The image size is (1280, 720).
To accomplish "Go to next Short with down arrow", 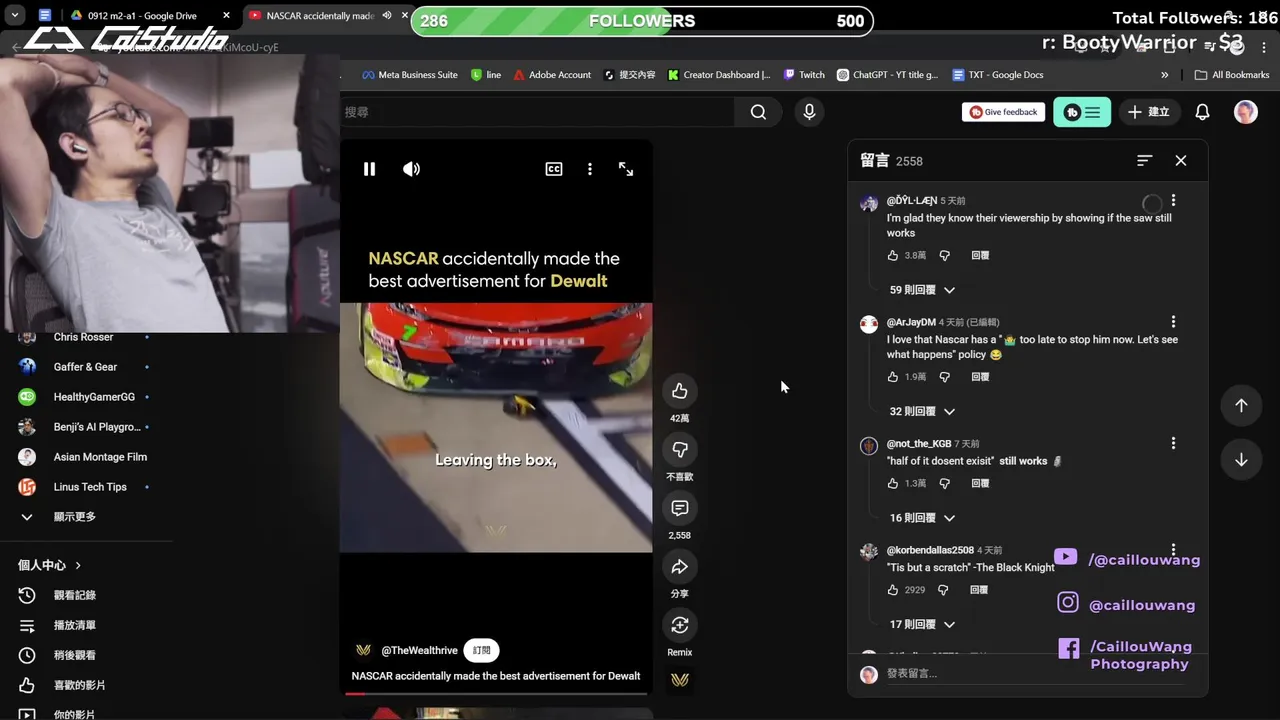I will (x=1241, y=460).
